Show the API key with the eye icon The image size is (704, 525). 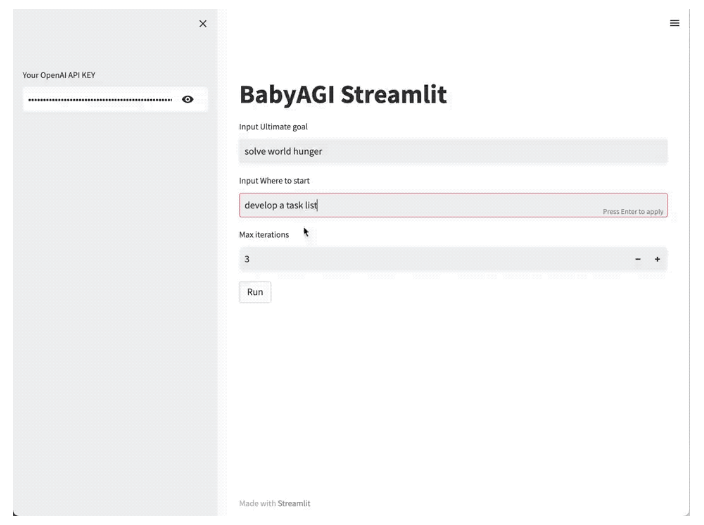coord(188,99)
